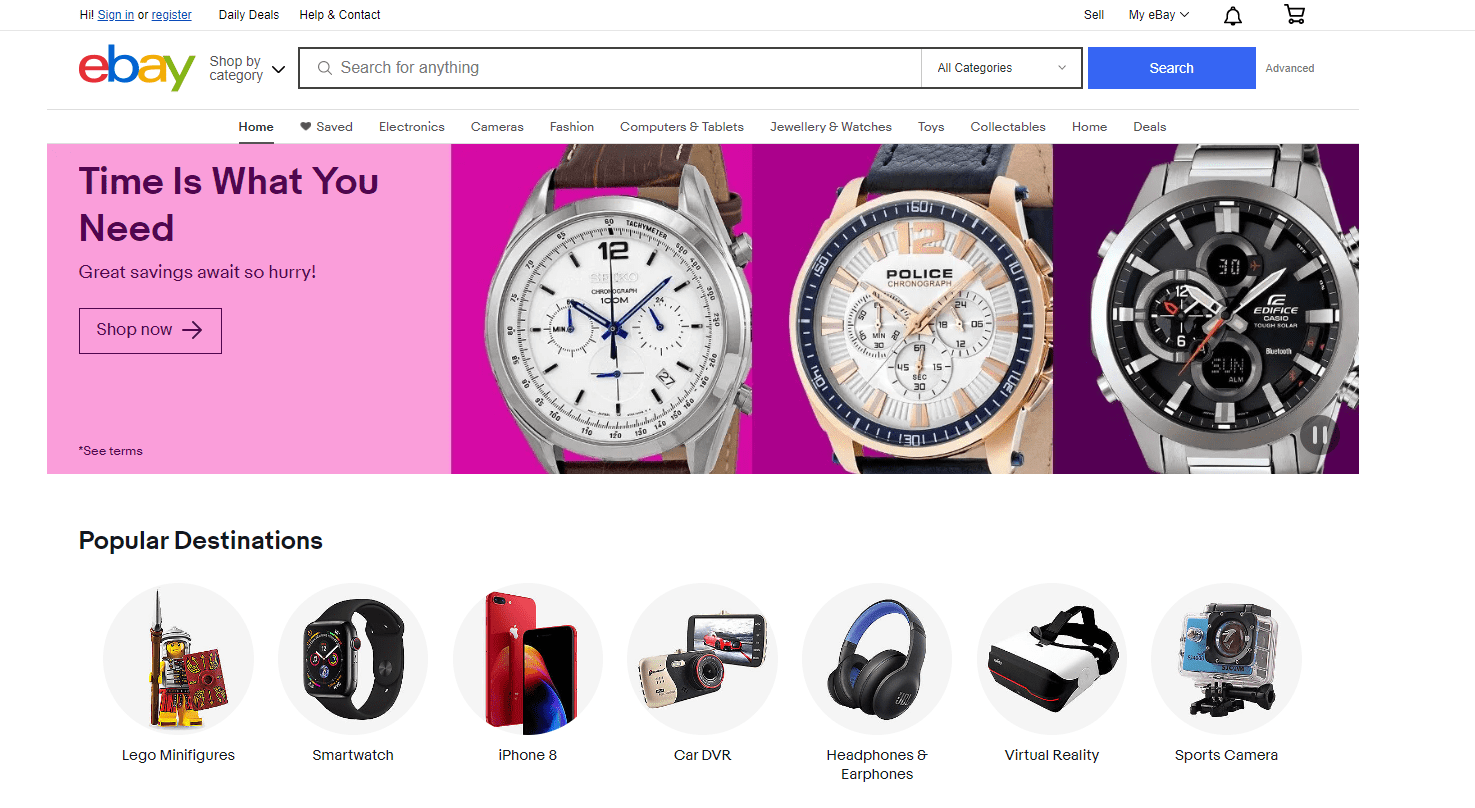
Task: Open the shopping cart icon
Action: [1294, 14]
